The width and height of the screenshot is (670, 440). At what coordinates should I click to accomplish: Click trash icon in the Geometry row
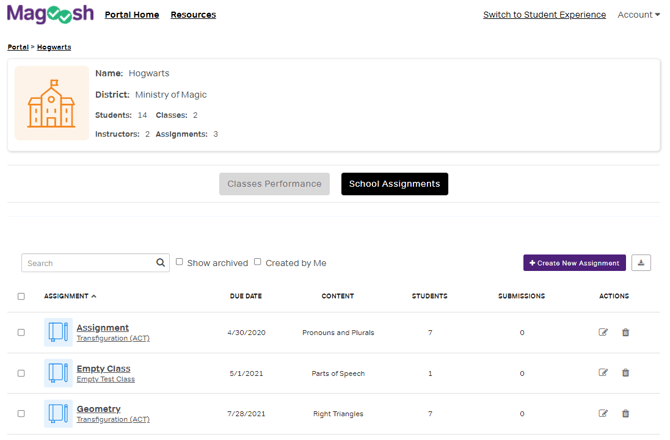coord(626,413)
